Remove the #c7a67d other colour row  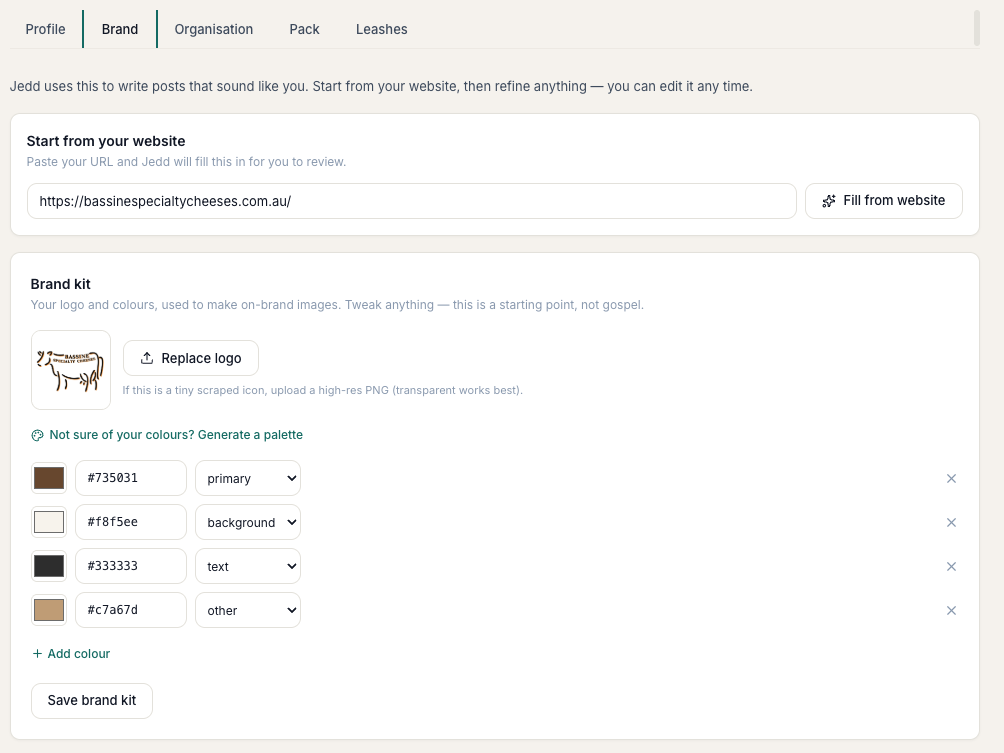pos(951,611)
